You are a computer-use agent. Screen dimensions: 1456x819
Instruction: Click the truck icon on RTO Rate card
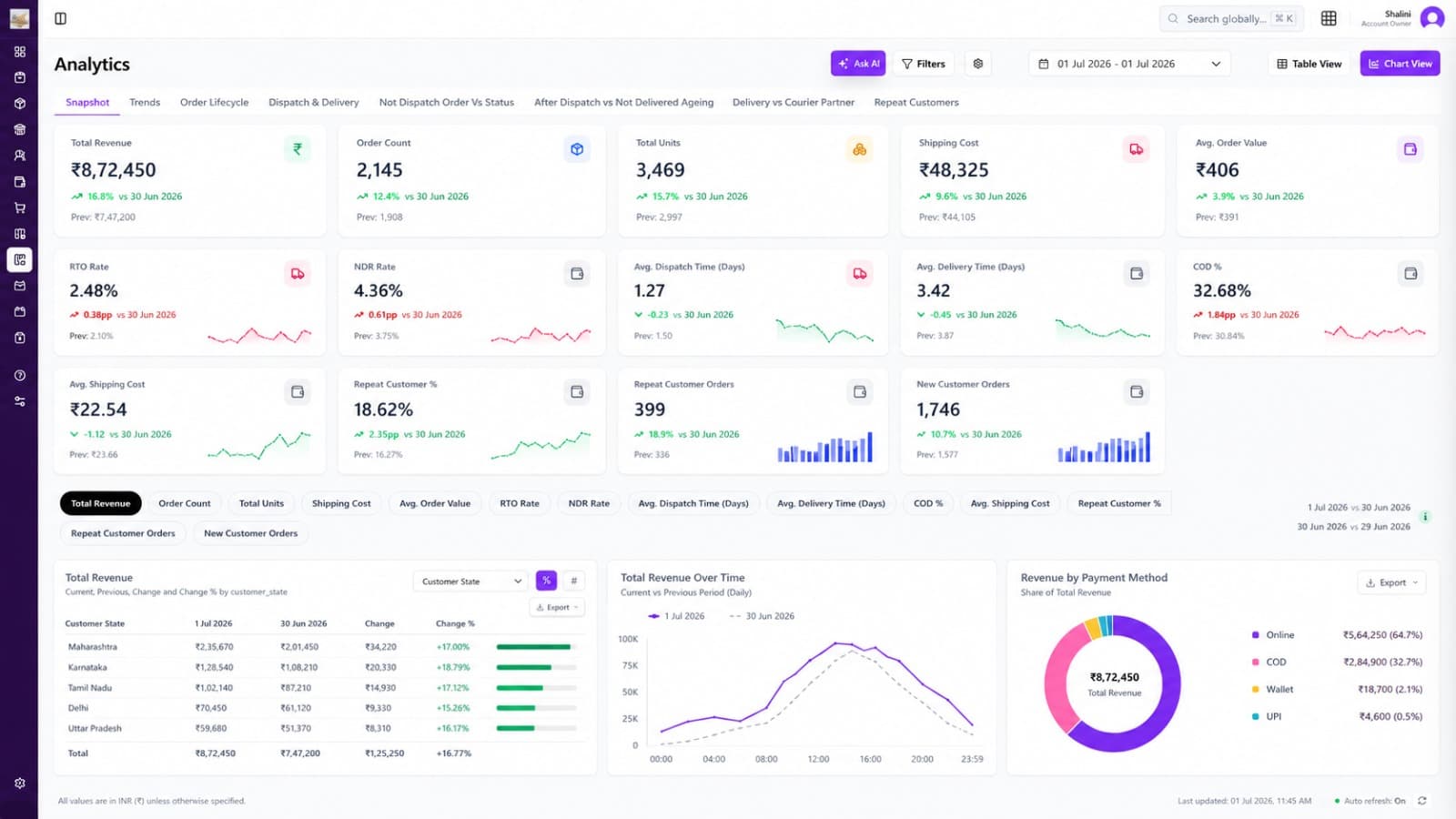point(298,274)
